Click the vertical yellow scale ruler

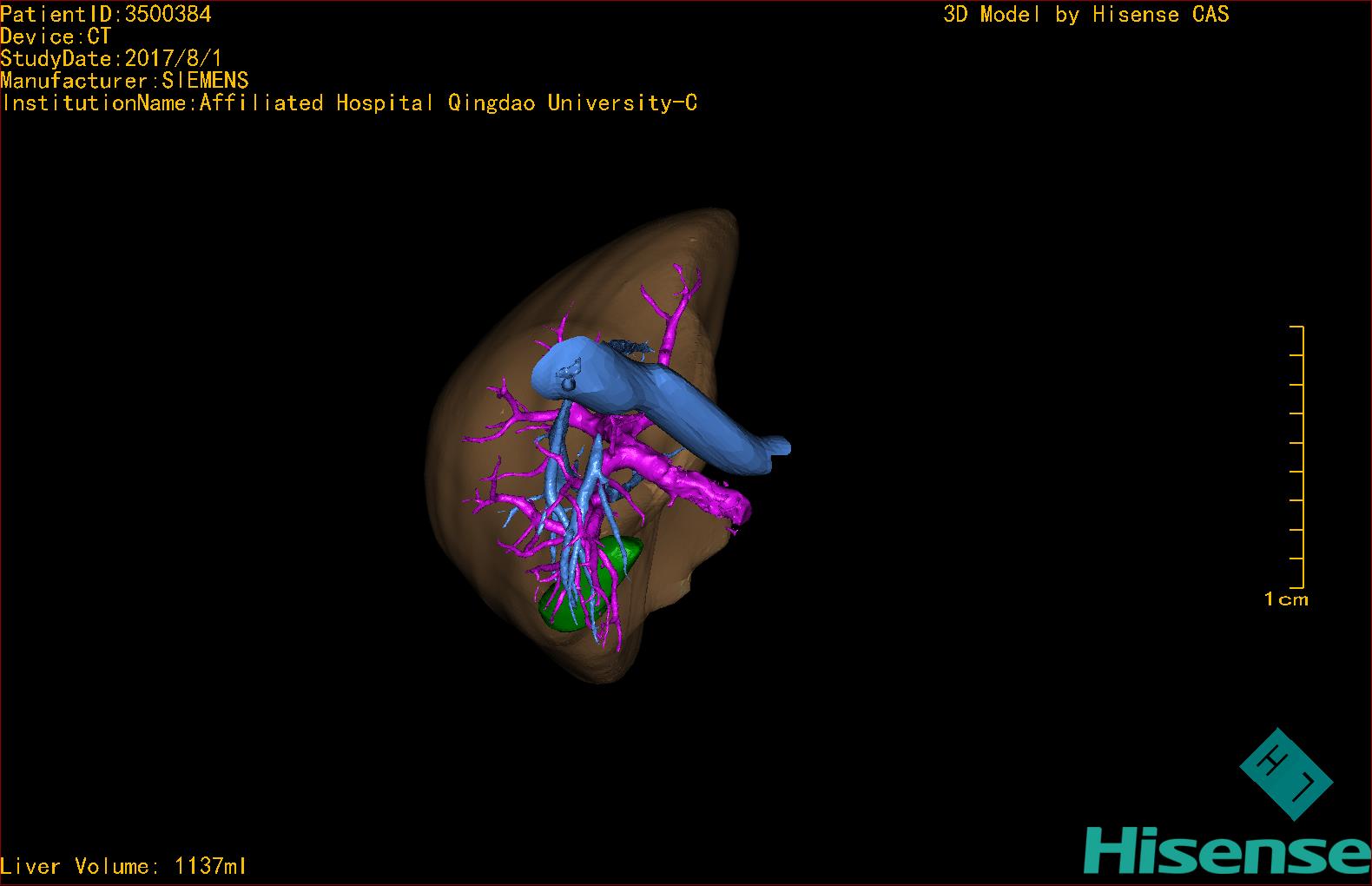pos(1302,457)
